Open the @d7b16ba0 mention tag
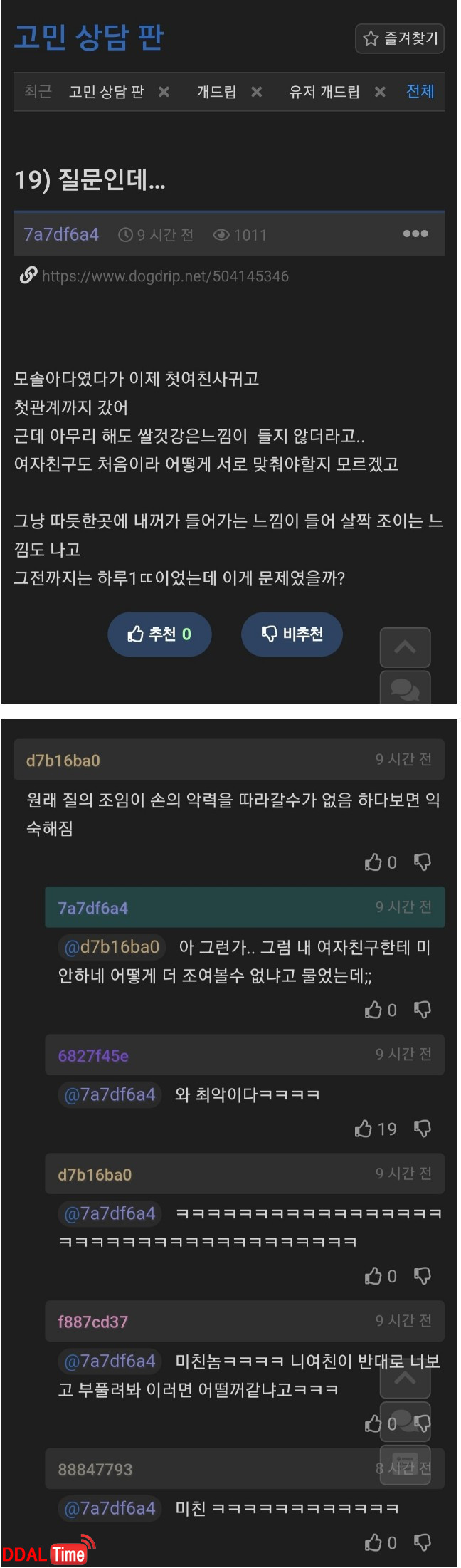 click(x=112, y=947)
